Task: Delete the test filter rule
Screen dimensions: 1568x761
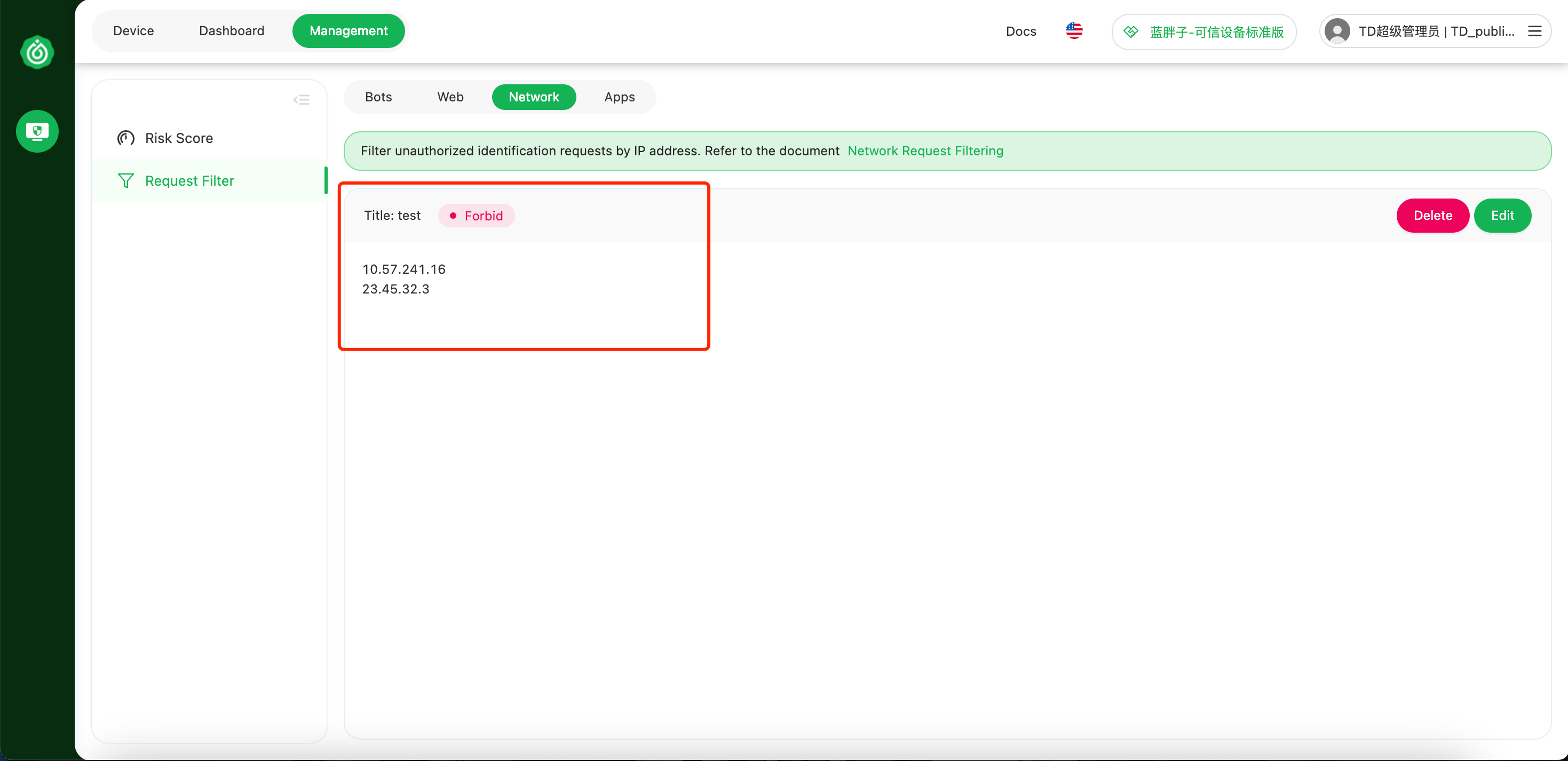Action: click(x=1432, y=216)
